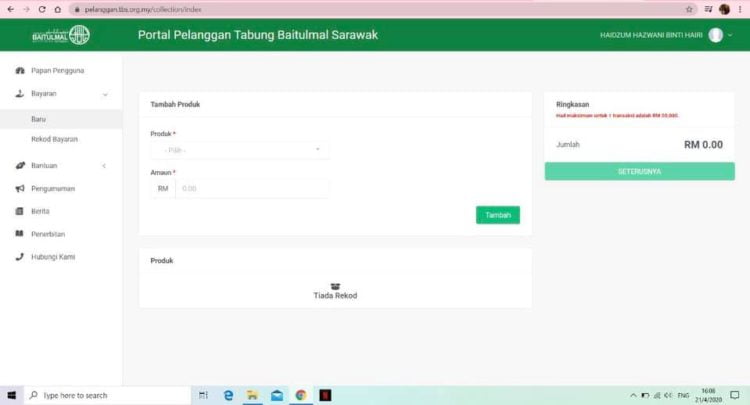Viewport: 750px width, 405px height.
Task: Open the Chrome three-dot menu
Action: coord(740,9)
